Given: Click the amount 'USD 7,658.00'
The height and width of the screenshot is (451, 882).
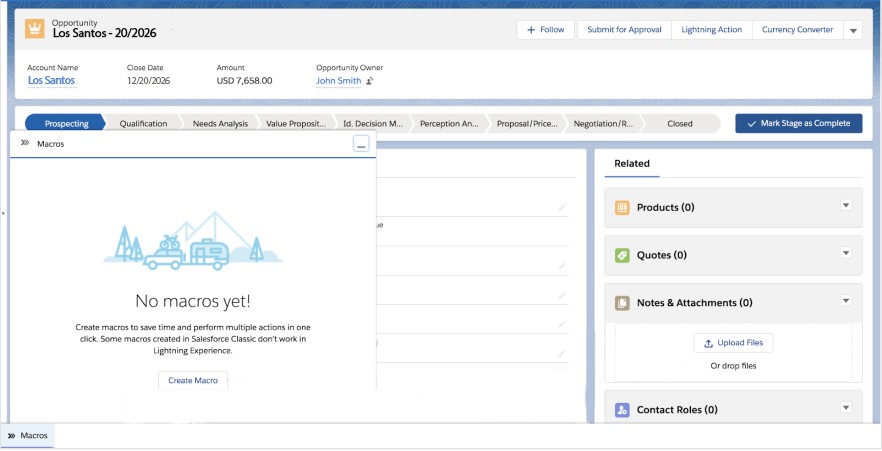Looking at the screenshot, I should tap(244, 80).
